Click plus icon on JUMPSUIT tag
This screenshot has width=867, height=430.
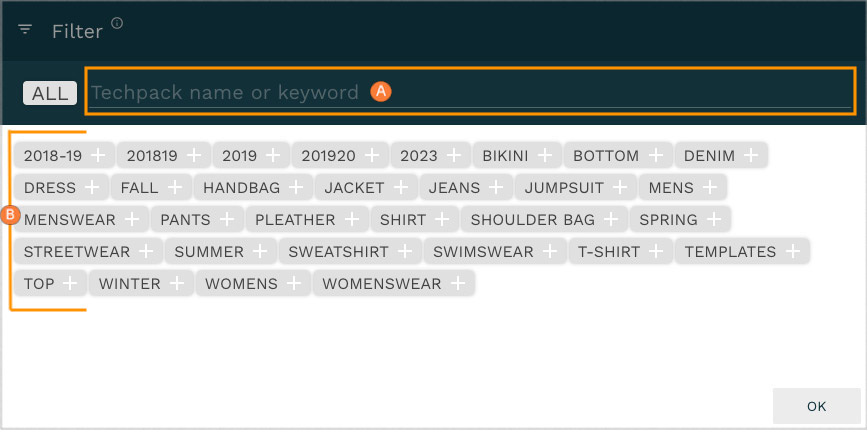pos(621,188)
